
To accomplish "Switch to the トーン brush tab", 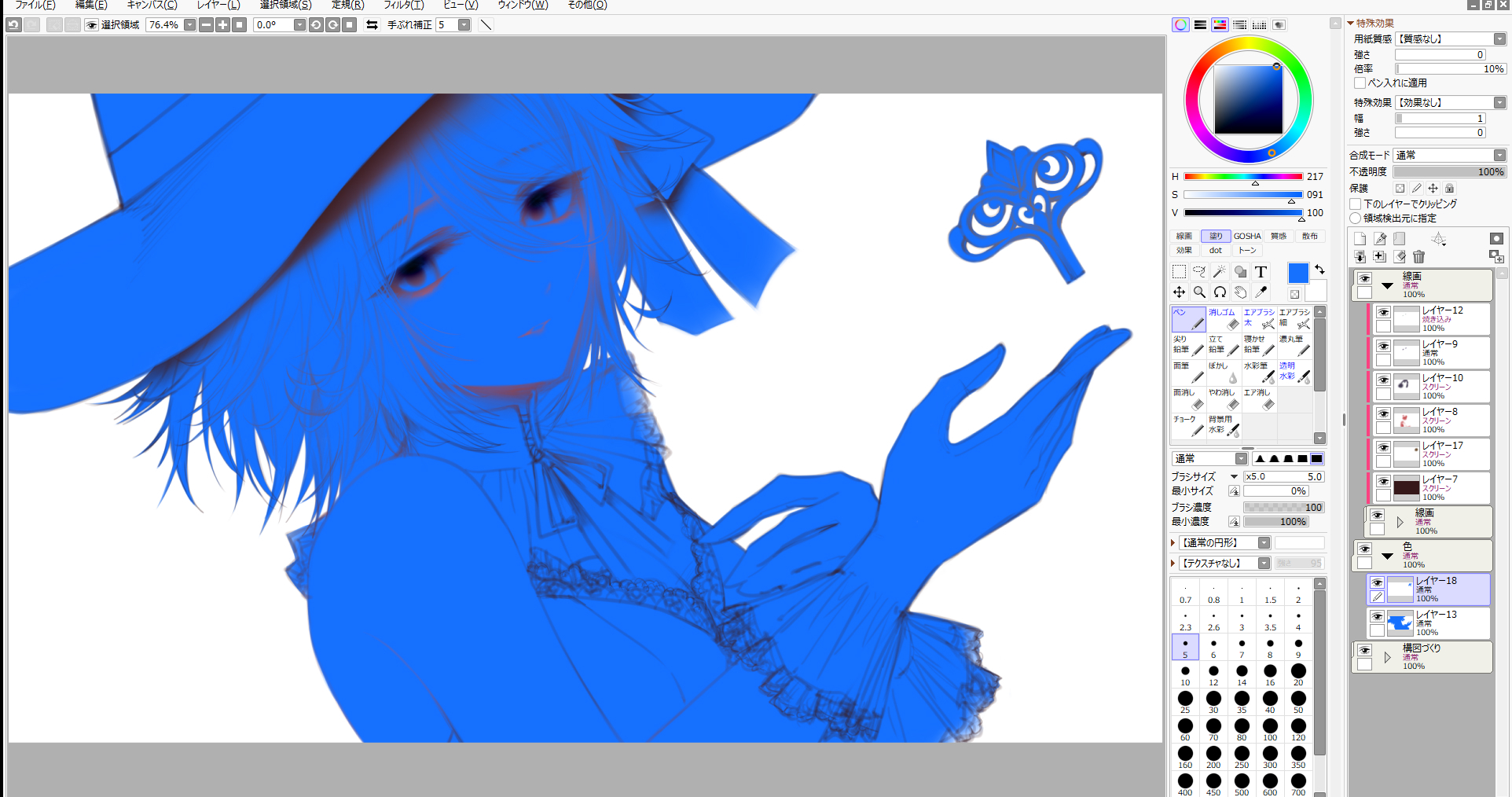I will tap(1247, 251).
